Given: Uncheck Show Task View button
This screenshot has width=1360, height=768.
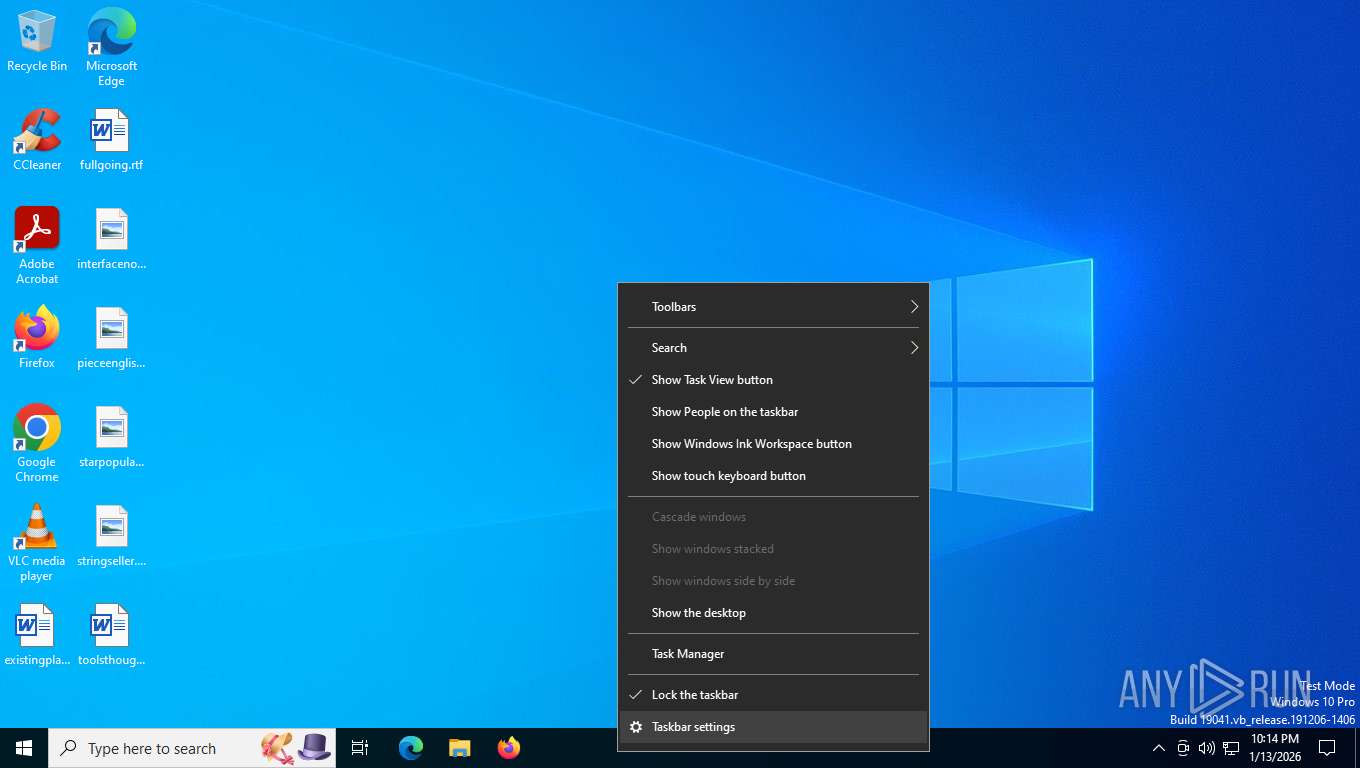Looking at the screenshot, I should 773,380.
